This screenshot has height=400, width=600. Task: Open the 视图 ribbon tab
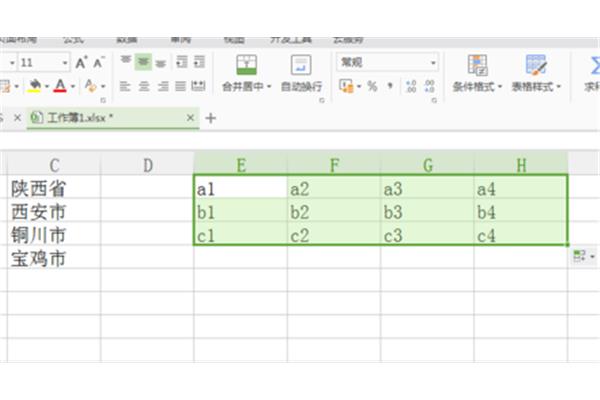[x=234, y=39]
